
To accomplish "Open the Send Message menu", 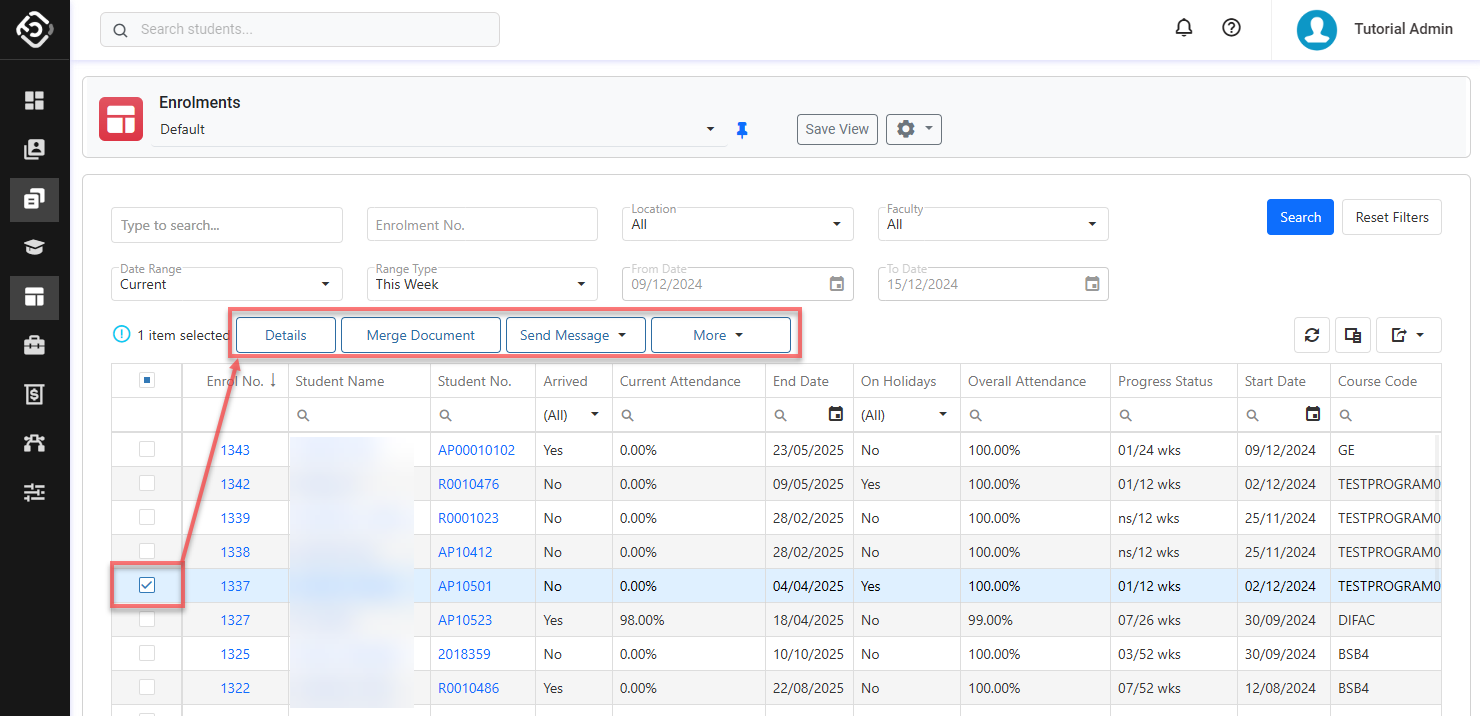I will [x=575, y=336].
